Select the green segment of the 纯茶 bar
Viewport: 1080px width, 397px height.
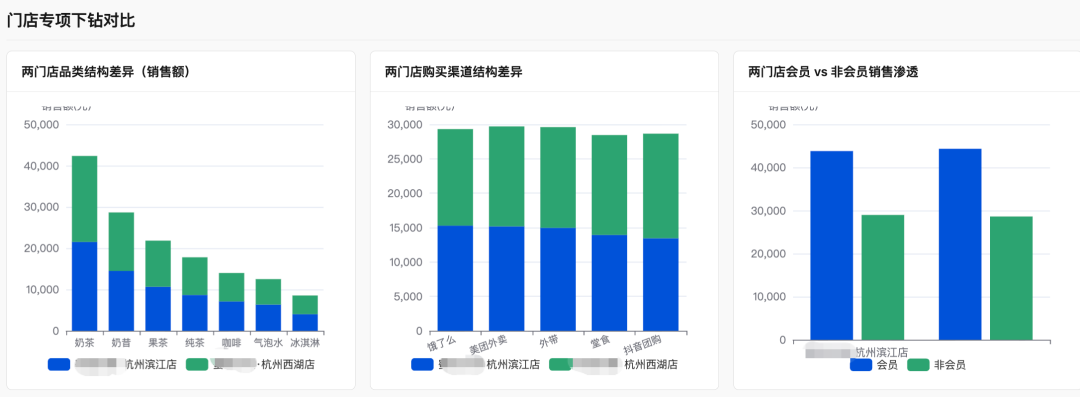coord(195,276)
